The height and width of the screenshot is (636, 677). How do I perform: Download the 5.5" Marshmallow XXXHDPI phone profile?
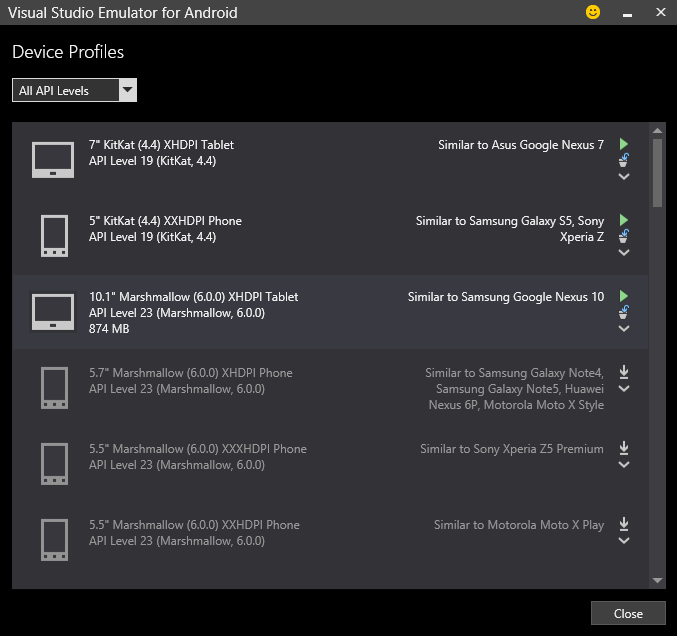624,448
